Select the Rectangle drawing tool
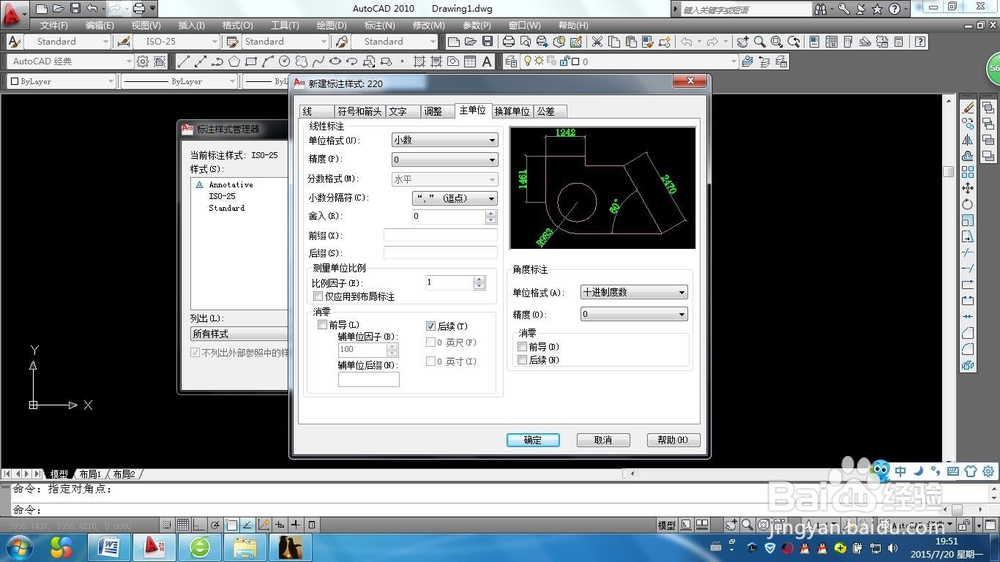The image size is (1000, 562). pos(251,61)
